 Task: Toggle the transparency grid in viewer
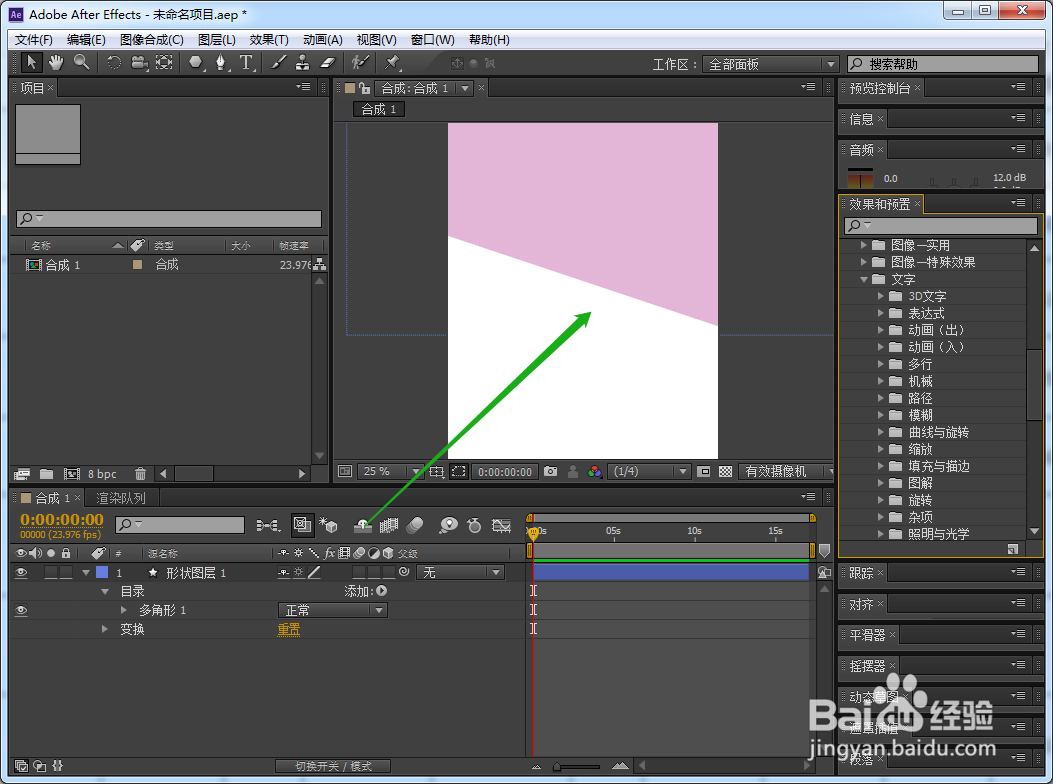pyautogui.click(x=725, y=472)
